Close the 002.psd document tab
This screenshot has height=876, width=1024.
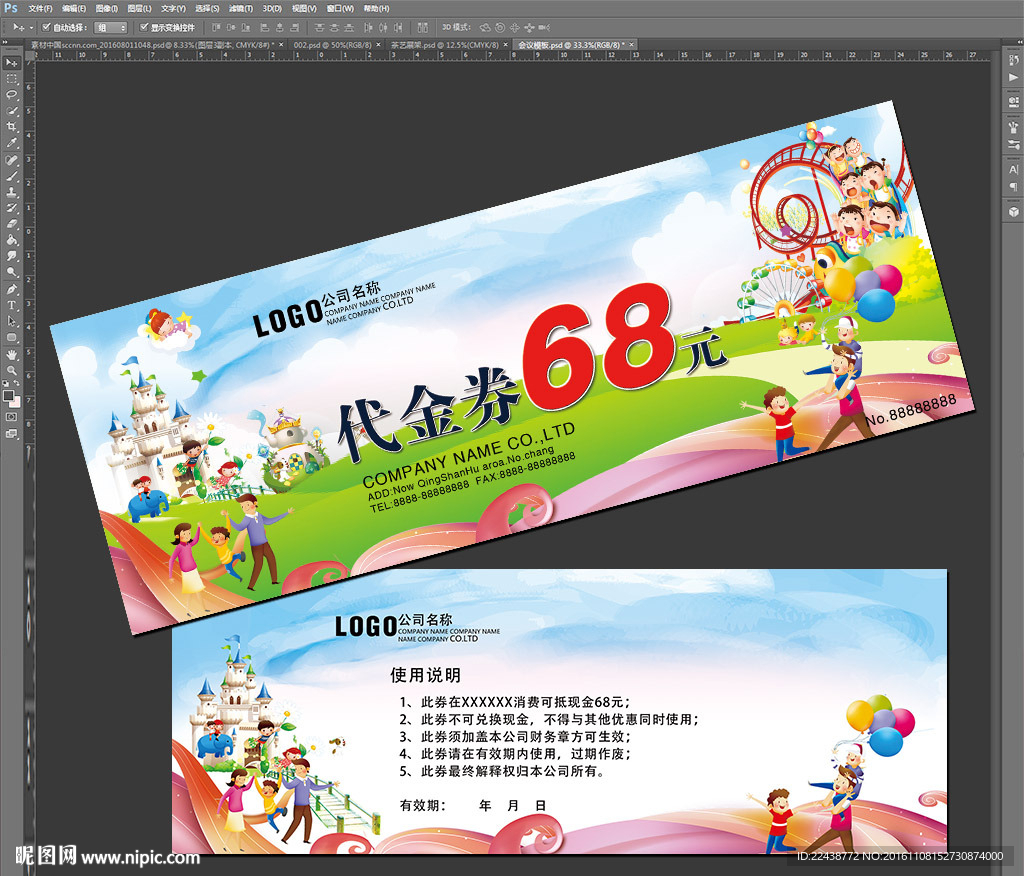379,45
